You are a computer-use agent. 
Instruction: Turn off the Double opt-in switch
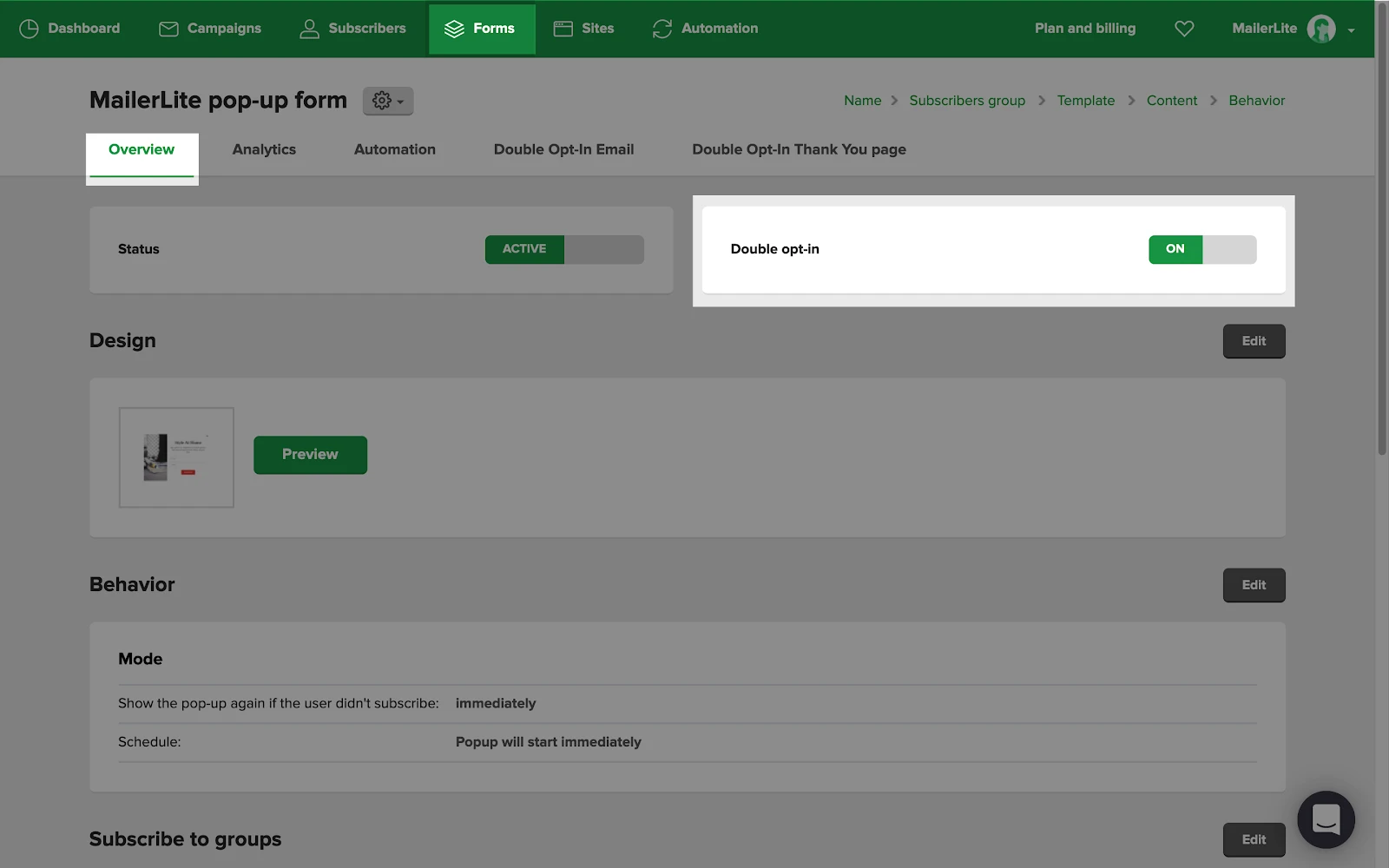tap(1202, 249)
